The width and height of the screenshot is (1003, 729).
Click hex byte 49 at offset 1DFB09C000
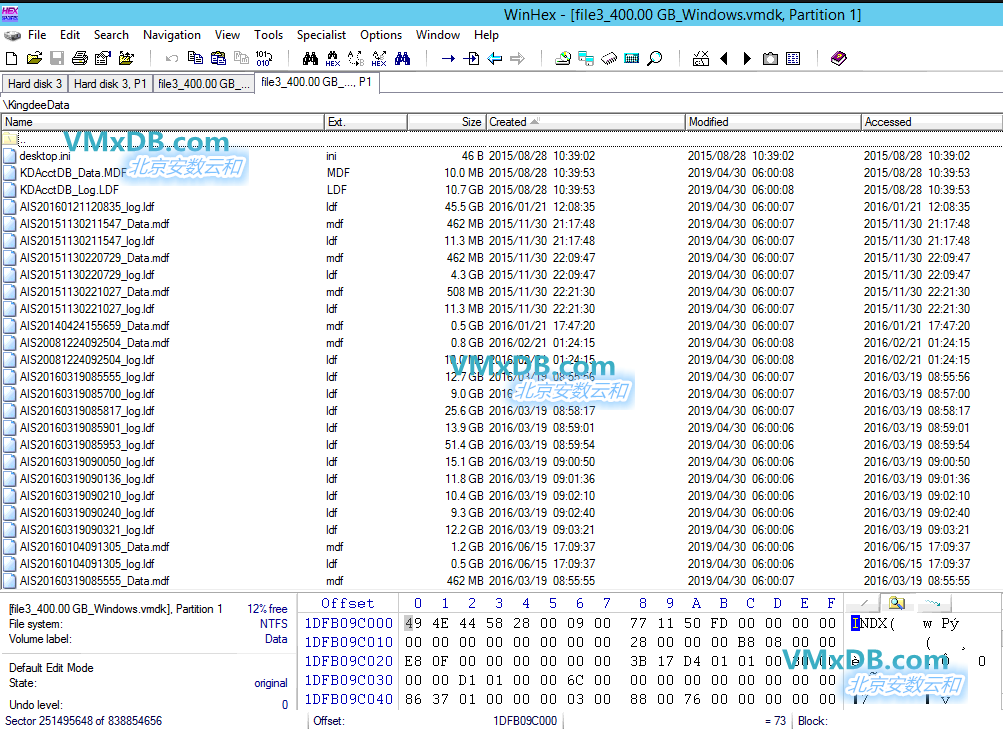tap(413, 623)
